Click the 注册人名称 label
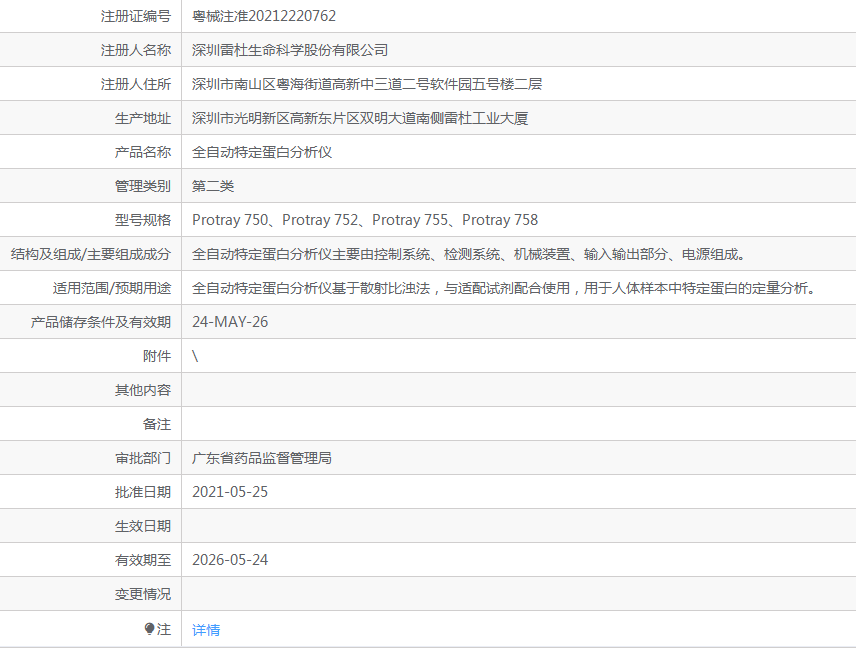The height and width of the screenshot is (649, 856). pos(136,50)
